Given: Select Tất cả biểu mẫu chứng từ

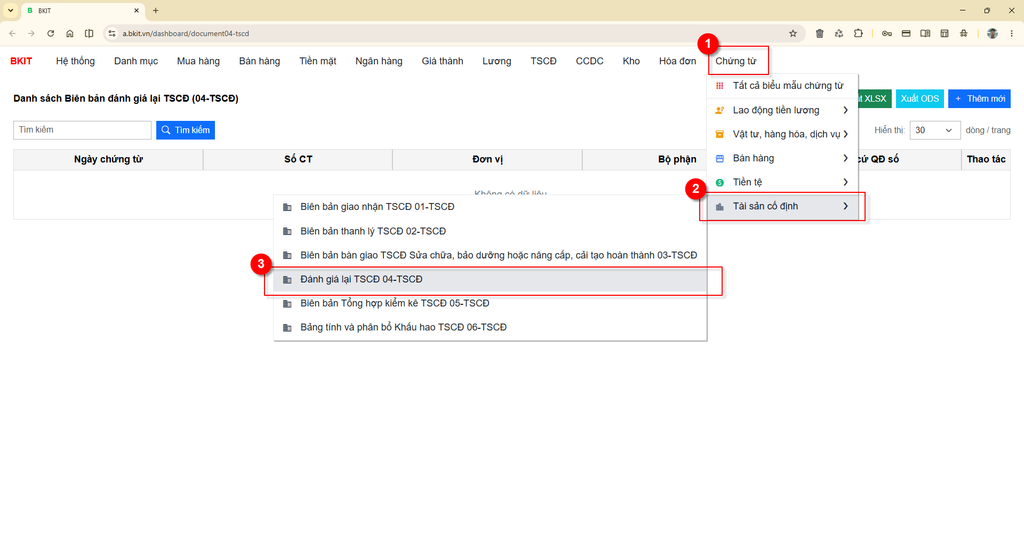Looking at the screenshot, I should 788,86.
